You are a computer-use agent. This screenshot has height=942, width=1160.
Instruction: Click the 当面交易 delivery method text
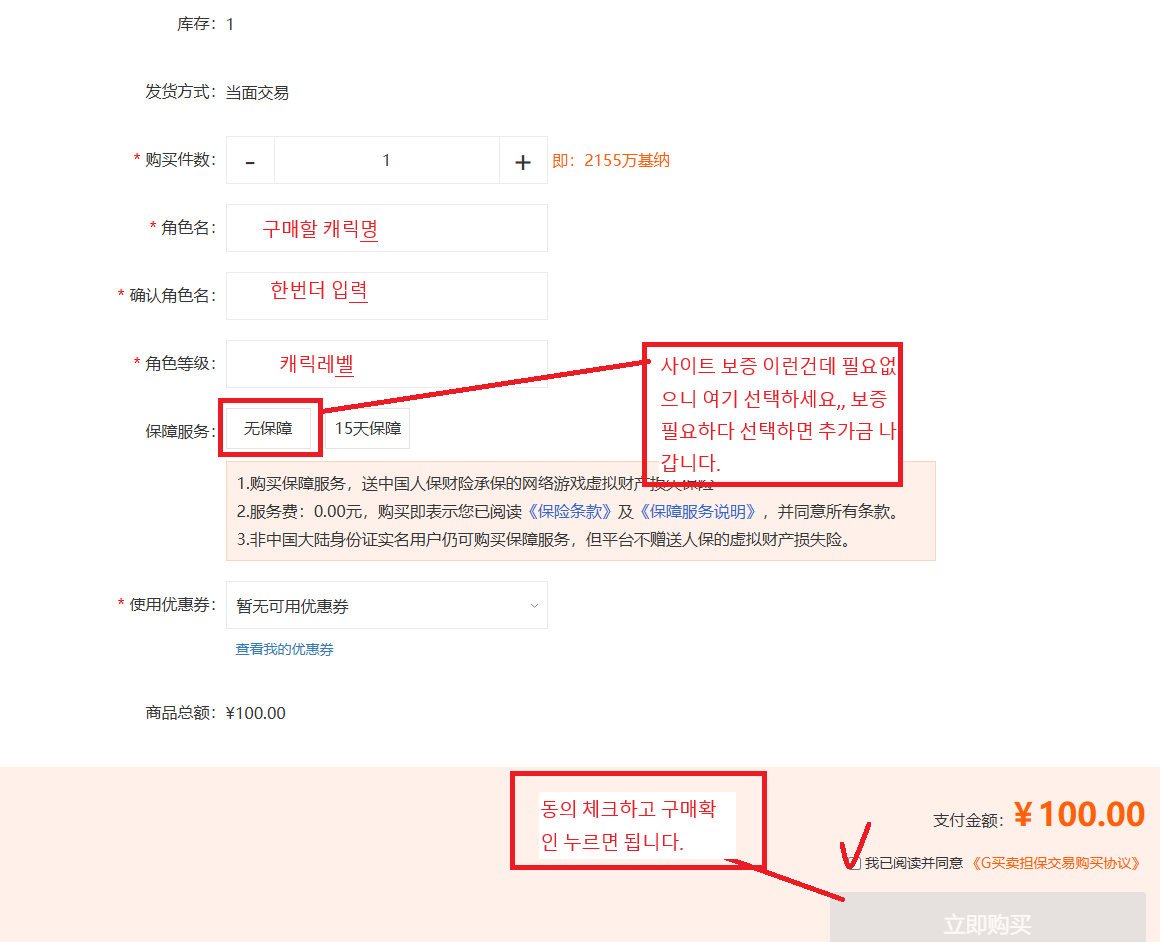[x=257, y=92]
